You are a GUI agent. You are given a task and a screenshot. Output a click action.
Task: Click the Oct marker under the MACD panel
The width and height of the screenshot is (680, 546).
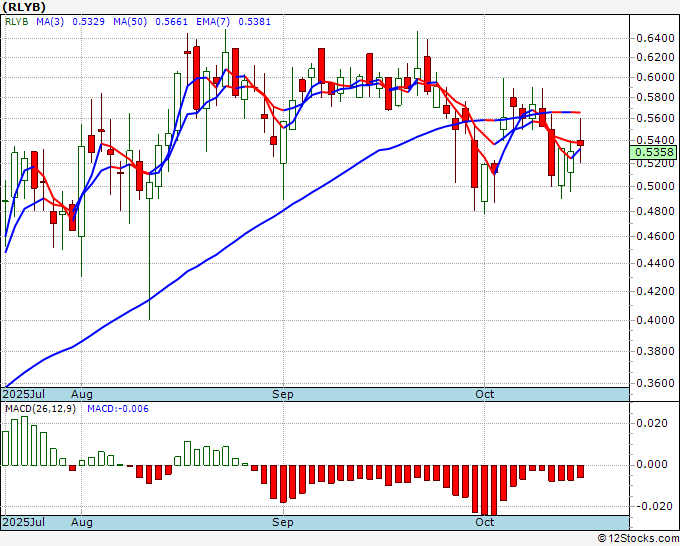pos(485,522)
